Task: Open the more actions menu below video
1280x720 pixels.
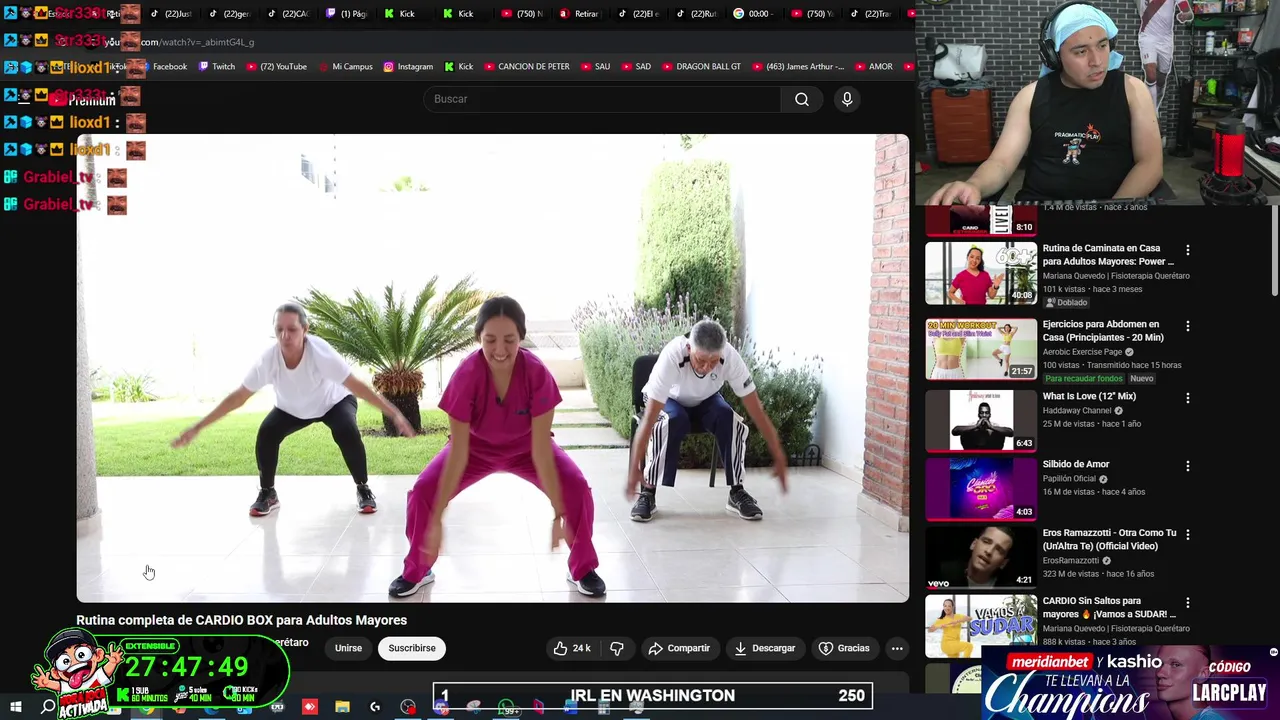Action: 897,648
